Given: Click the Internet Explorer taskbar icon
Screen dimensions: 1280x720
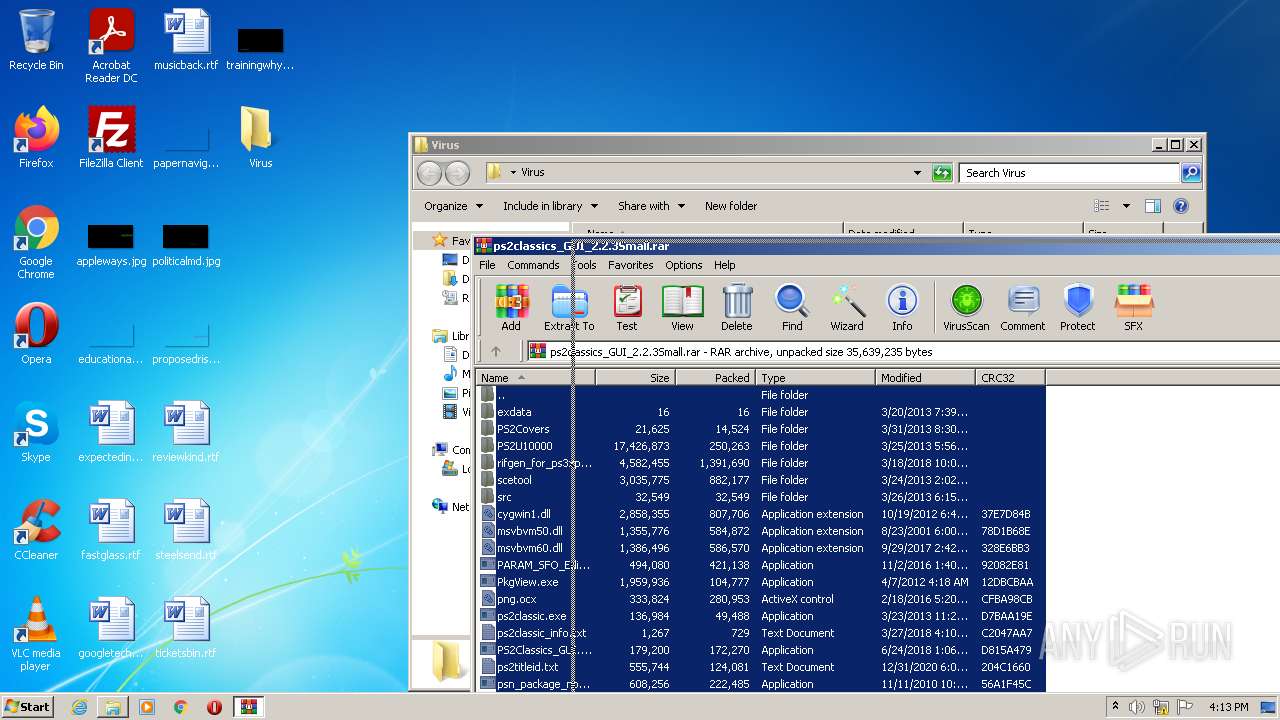Looking at the screenshot, I should point(79,707).
